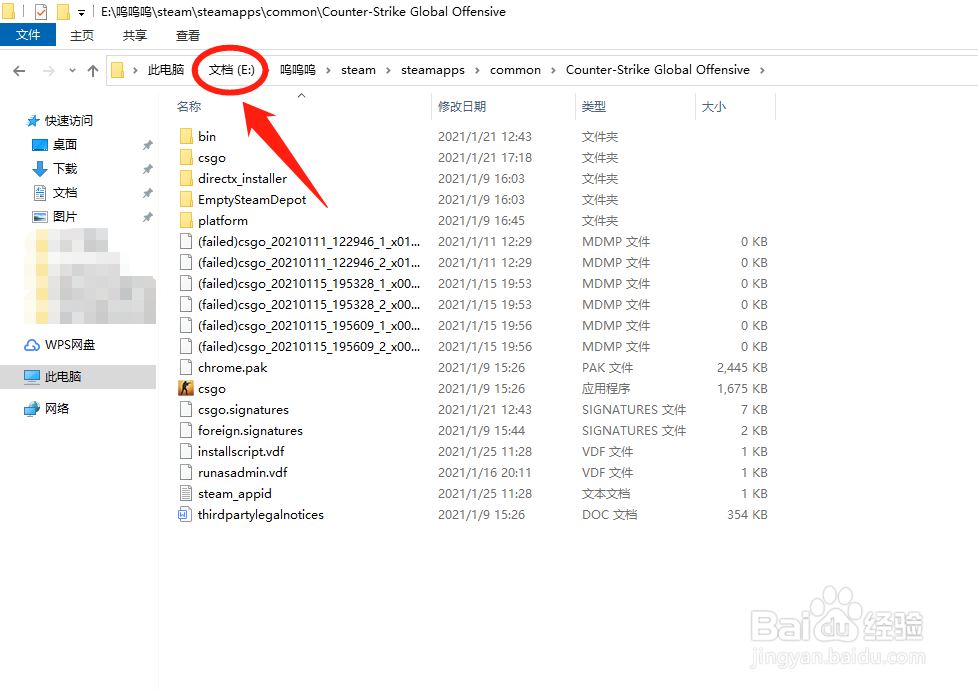The height and width of the screenshot is (690, 978).
Task: Expand chevron after steam breadcrumb
Action: (x=388, y=70)
